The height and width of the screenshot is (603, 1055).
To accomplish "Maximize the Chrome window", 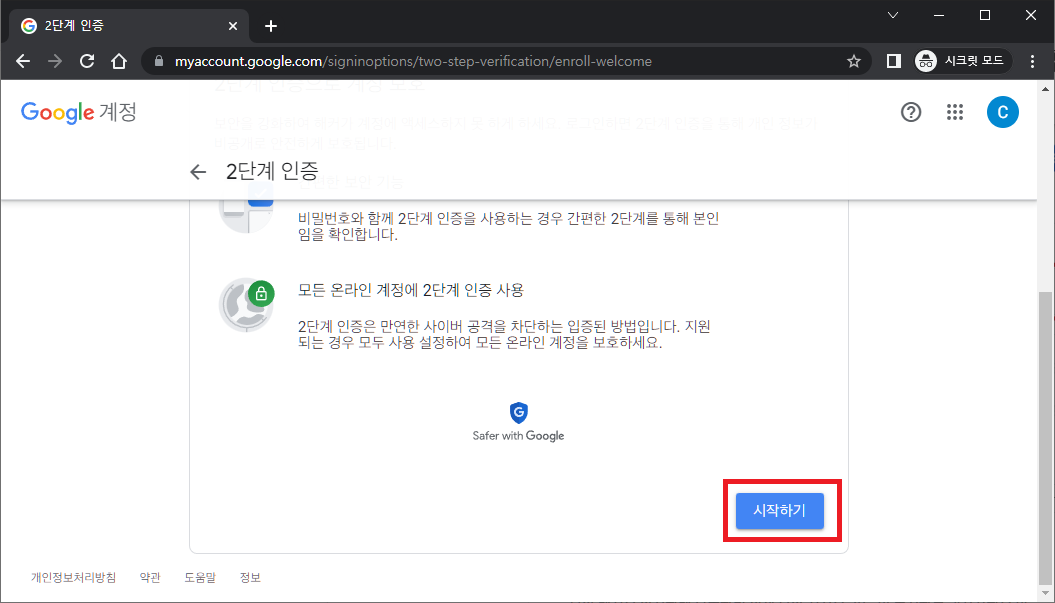I will 985,15.
